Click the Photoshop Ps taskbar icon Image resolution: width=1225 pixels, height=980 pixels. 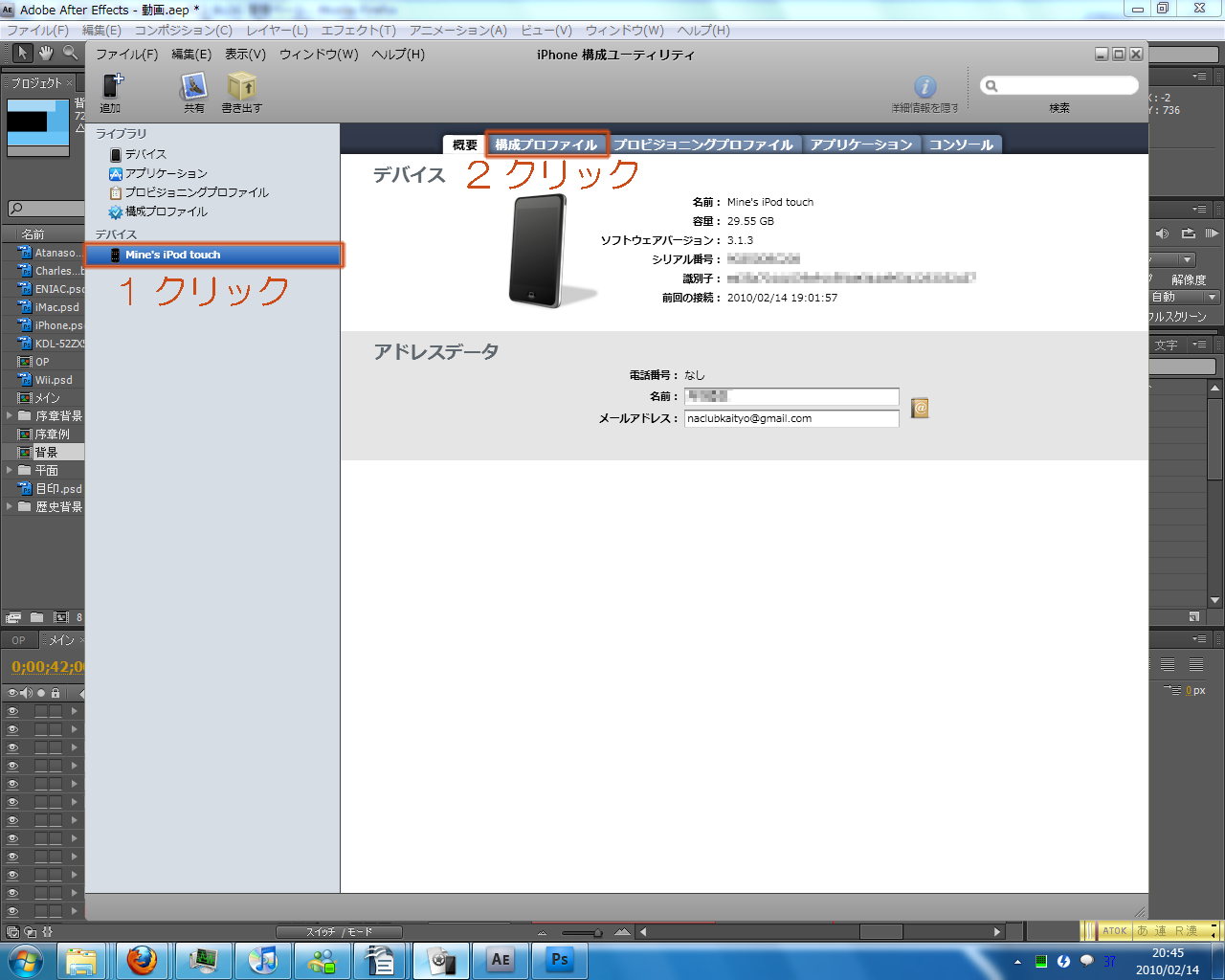coord(560,960)
